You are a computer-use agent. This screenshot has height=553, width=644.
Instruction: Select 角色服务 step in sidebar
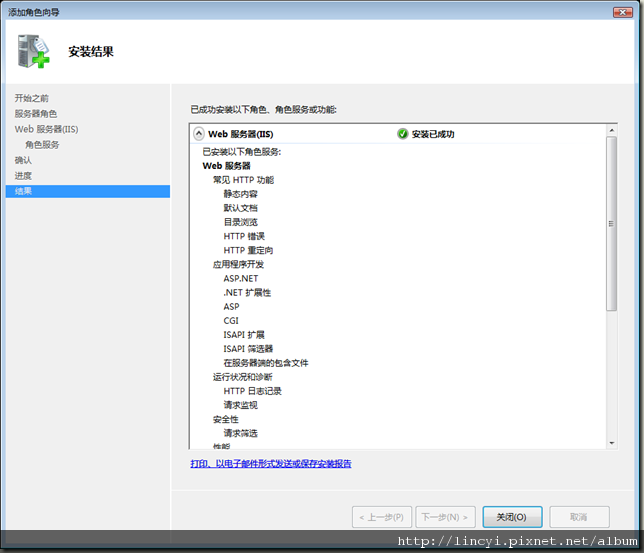point(42,145)
